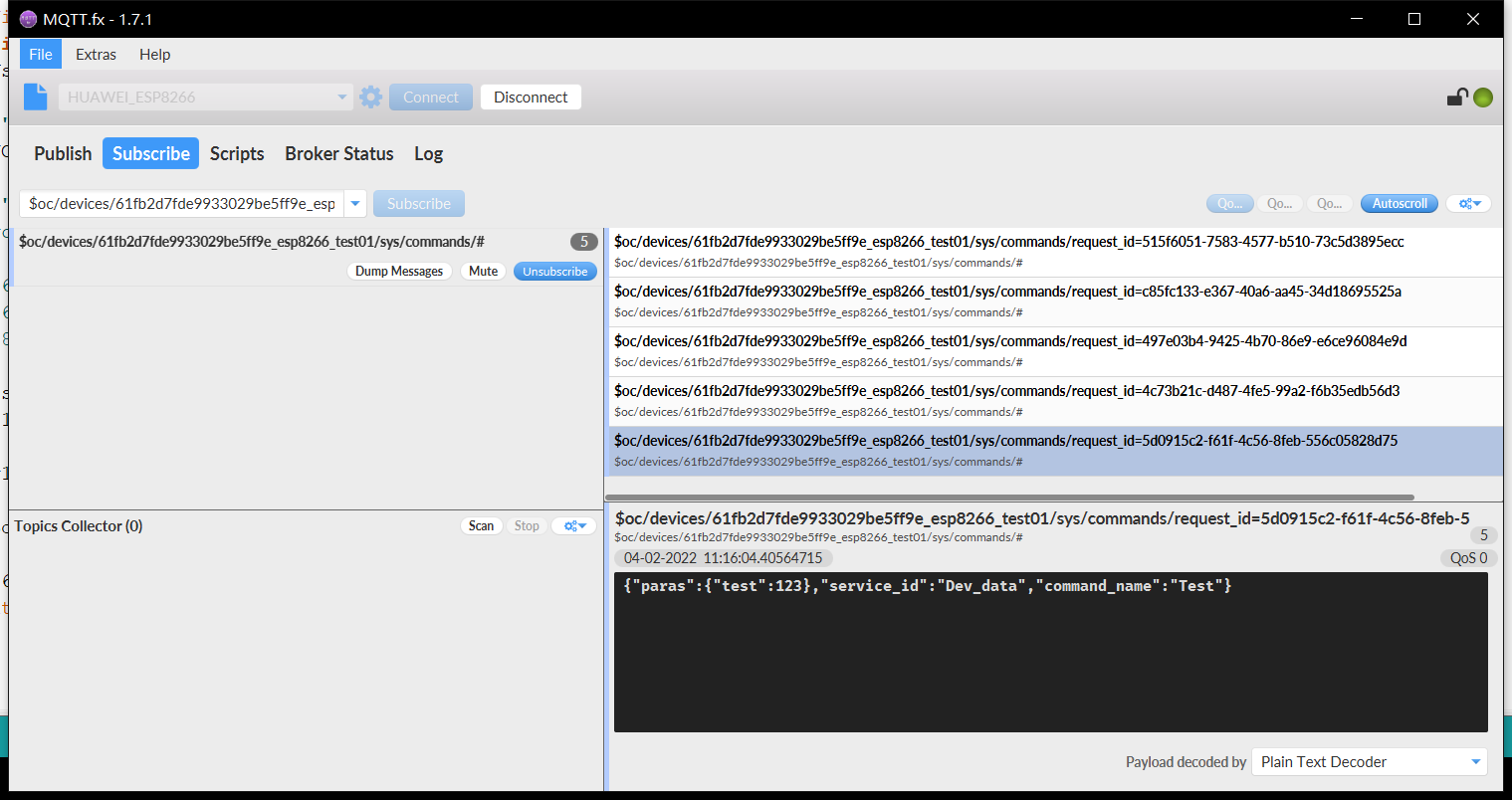Expand the HUAWEI_ESP8266 connection profile dropdown

[x=341, y=97]
